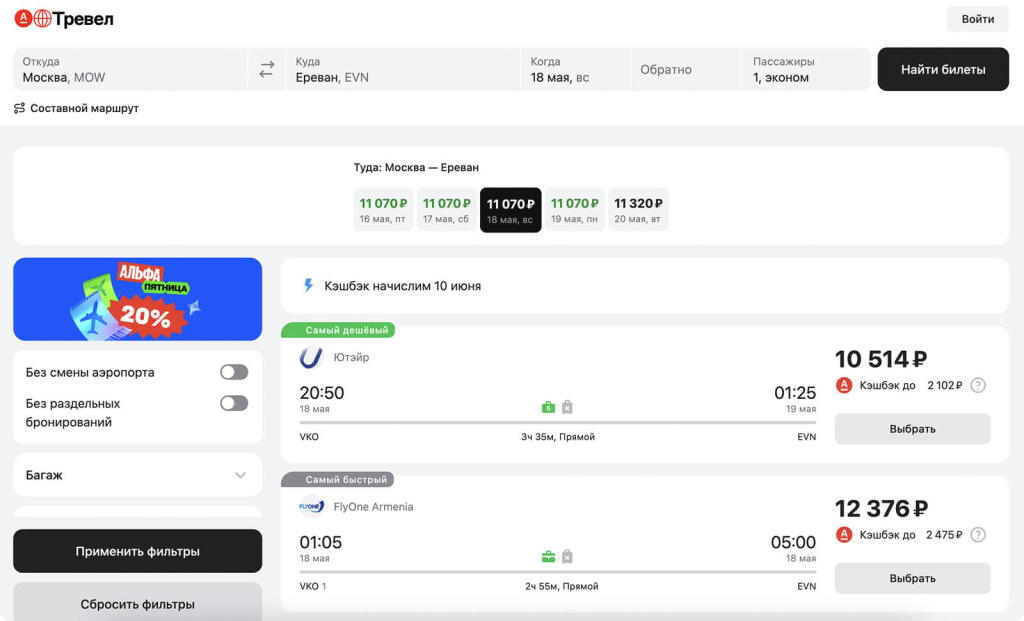
Task: Click the Откуда field with Москва
Action: point(131,69)
